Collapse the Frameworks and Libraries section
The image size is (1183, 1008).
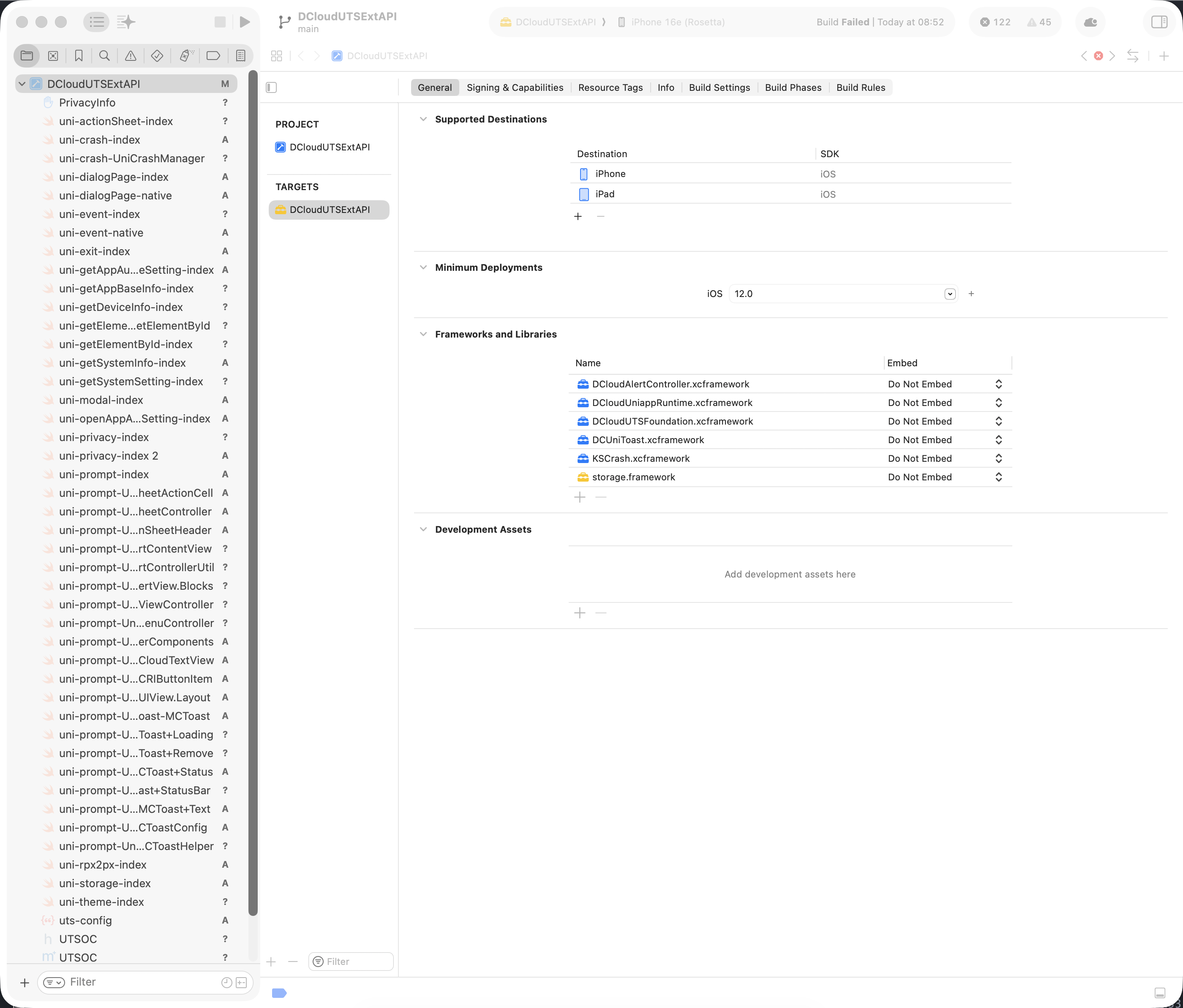(423, 334)
